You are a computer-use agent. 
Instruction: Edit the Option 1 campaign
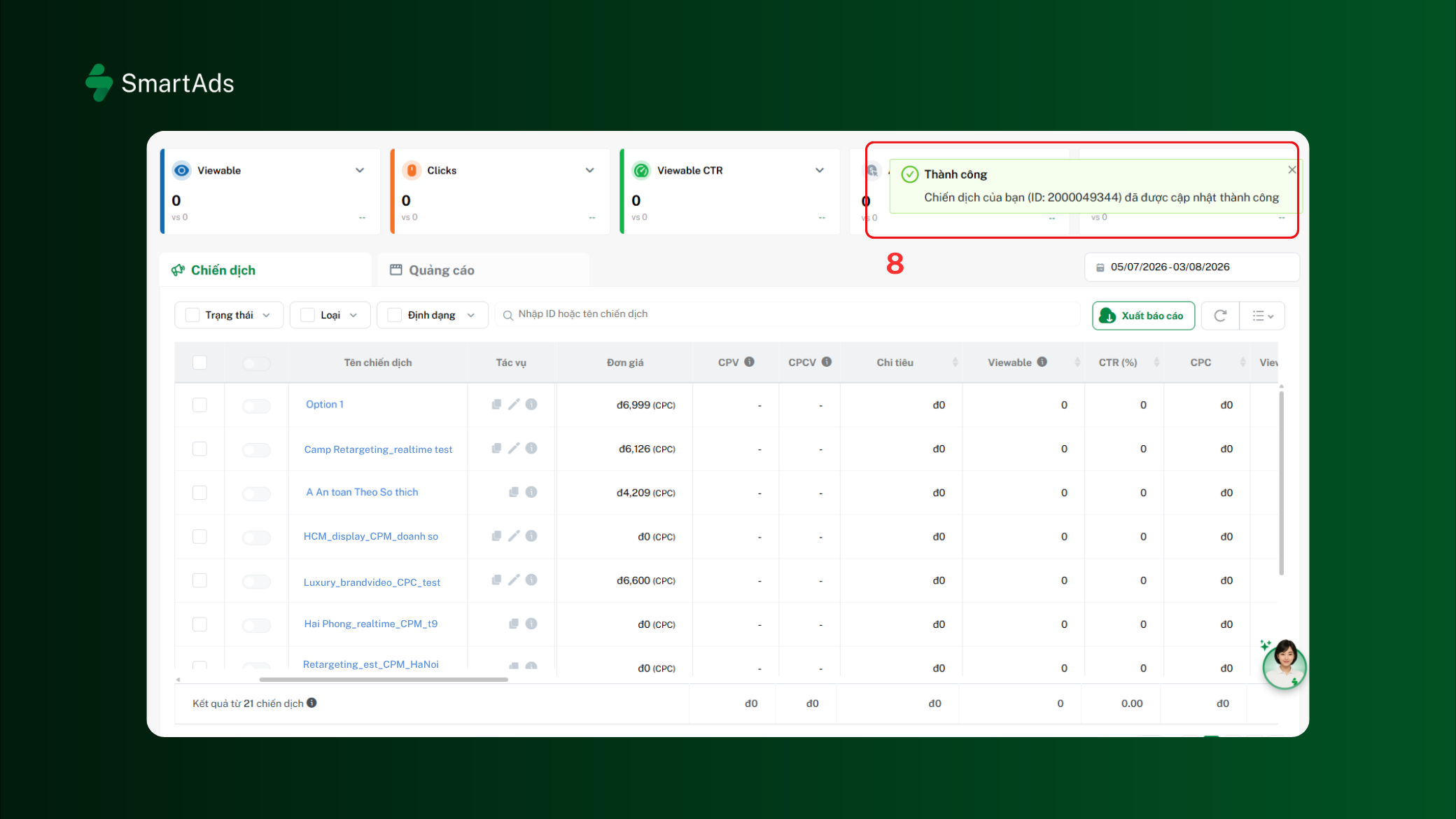(514, 405)
